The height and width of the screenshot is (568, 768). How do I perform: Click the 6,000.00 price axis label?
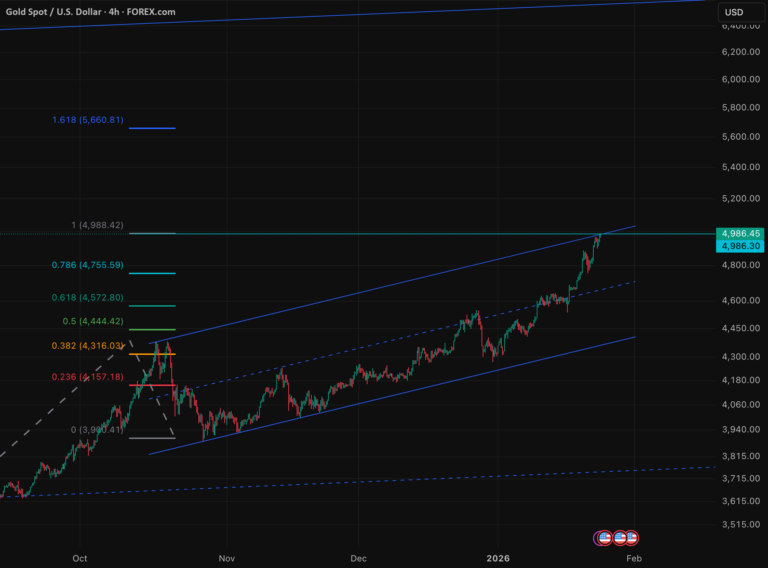click(x=741, y=79)
